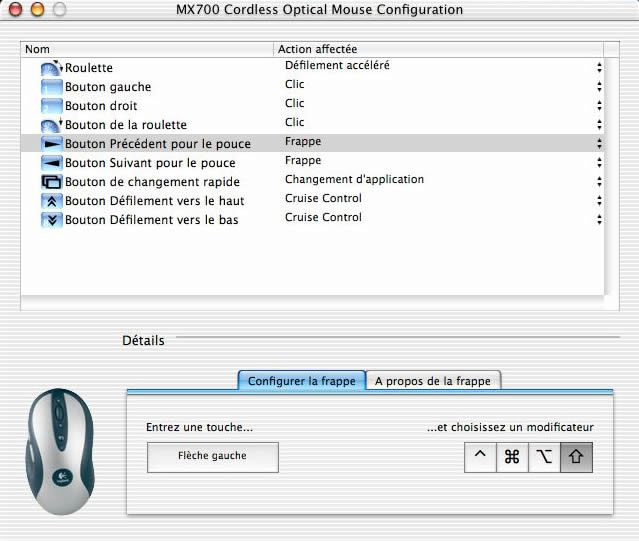Image resolution: width=639 pixels, height=541 pixels.
Task: Click Clic value of Bouton gauche row
Action: pyautogui.click(x=295, y=84)
